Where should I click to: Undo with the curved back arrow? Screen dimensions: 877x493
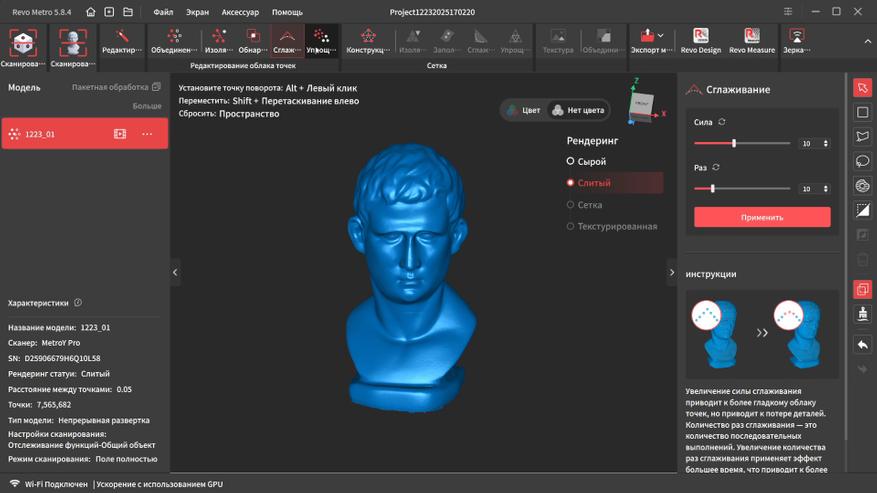[862, 345]
